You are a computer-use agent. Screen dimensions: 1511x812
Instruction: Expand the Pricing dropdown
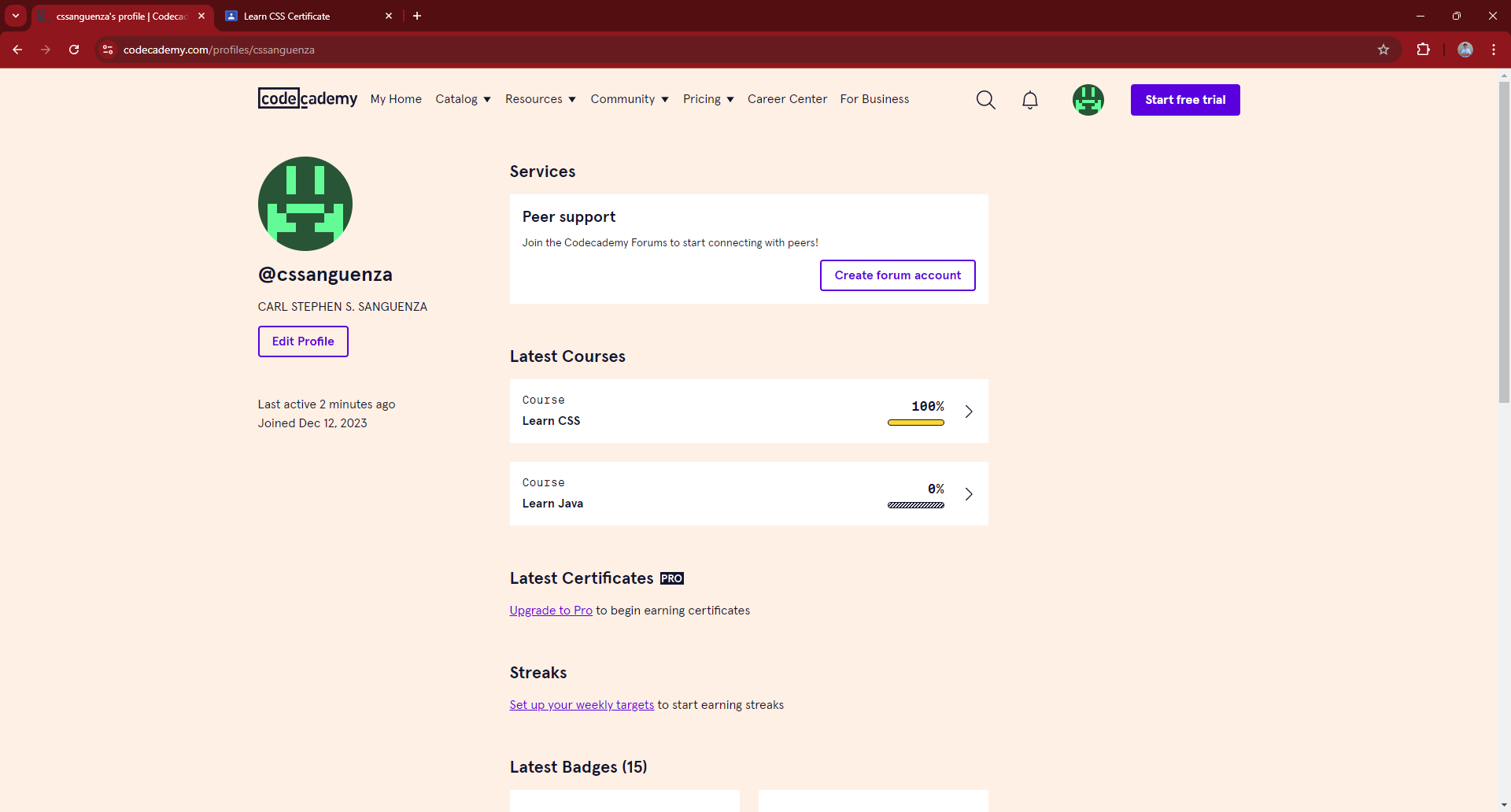(708, 99)
